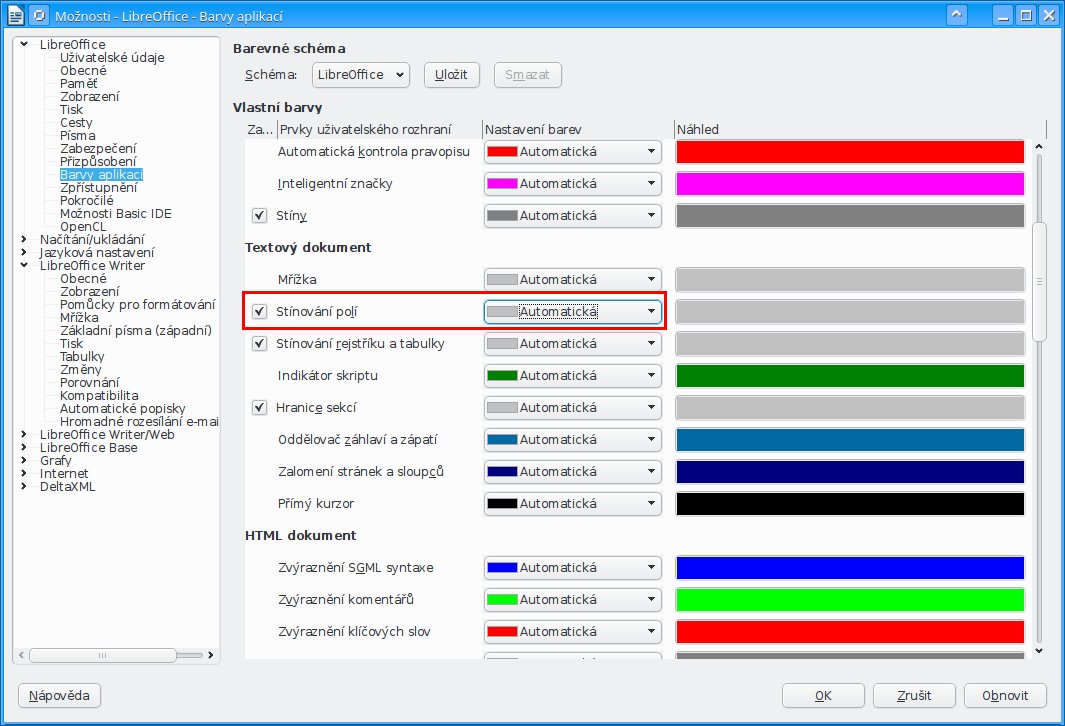Open colour dropdown for Zvýraznění SGML syntaxe
The image size is (1065, 726).
573,568
